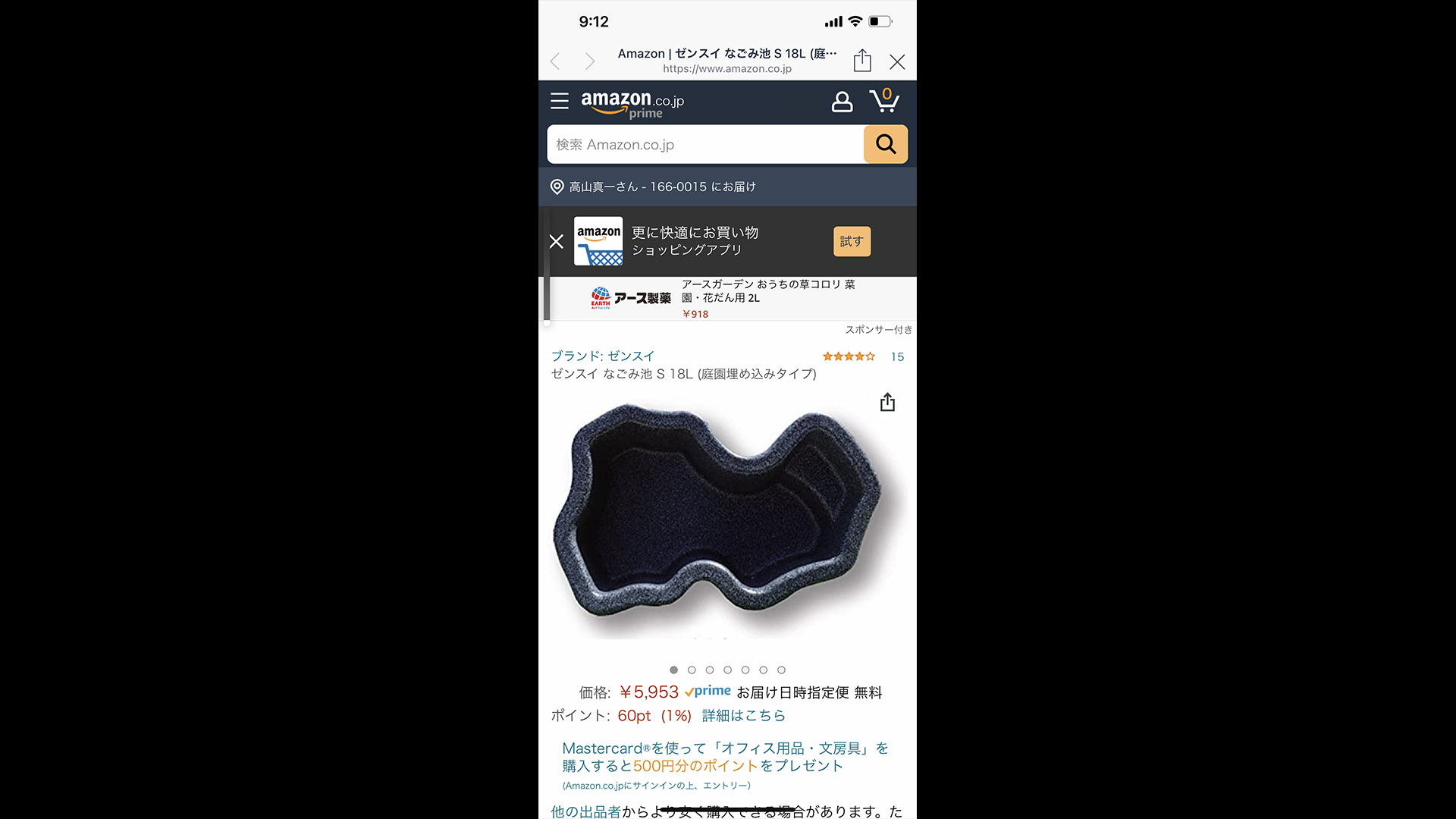Select the fourth image carousel dot

[x=727, y=670]
